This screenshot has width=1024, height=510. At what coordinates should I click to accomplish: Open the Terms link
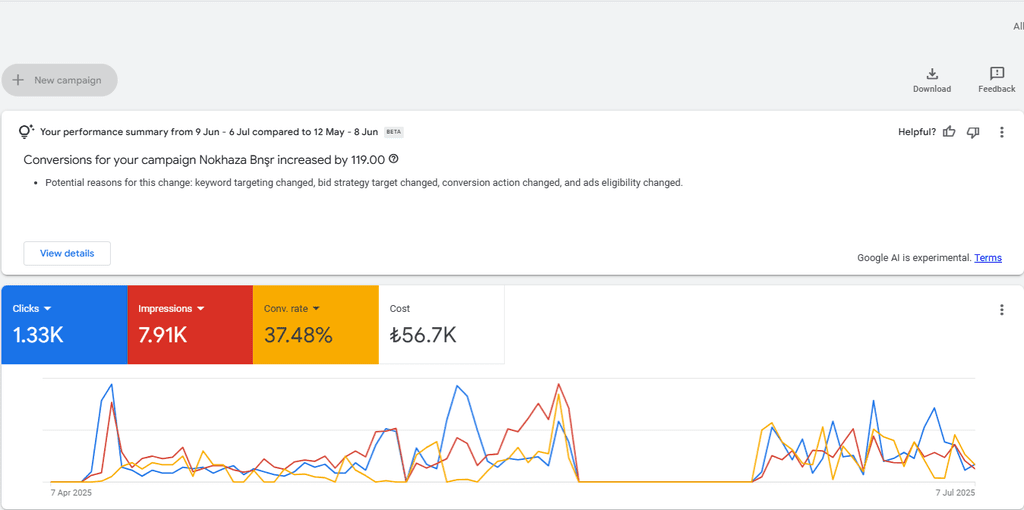click(988, 258)
